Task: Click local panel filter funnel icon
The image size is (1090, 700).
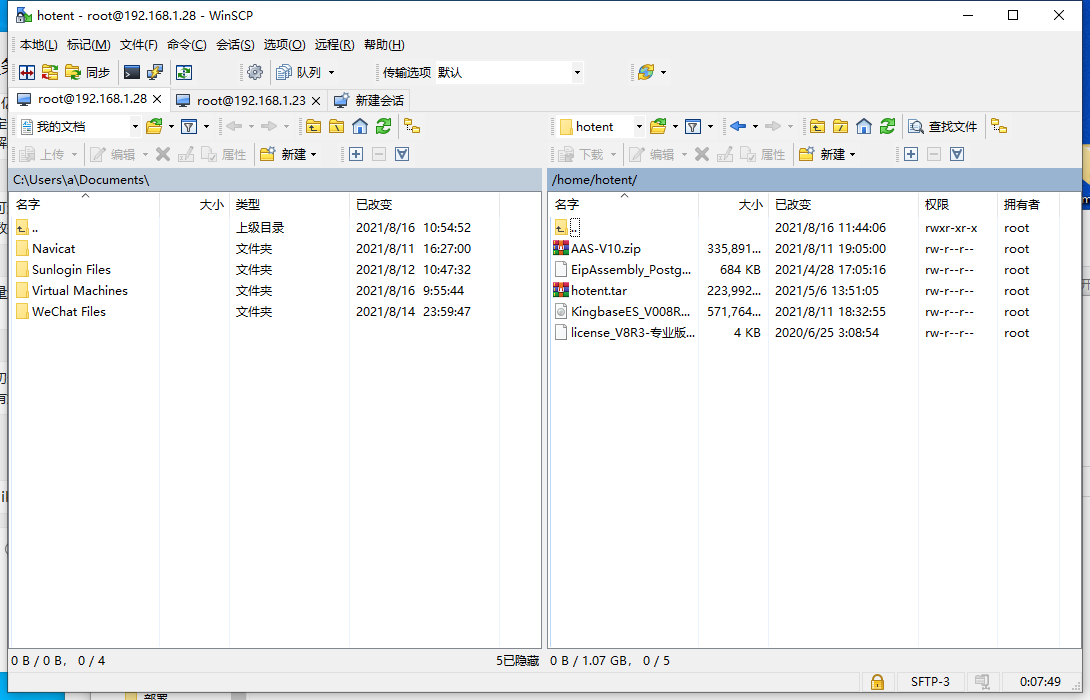Action: (x=189, y=127)
